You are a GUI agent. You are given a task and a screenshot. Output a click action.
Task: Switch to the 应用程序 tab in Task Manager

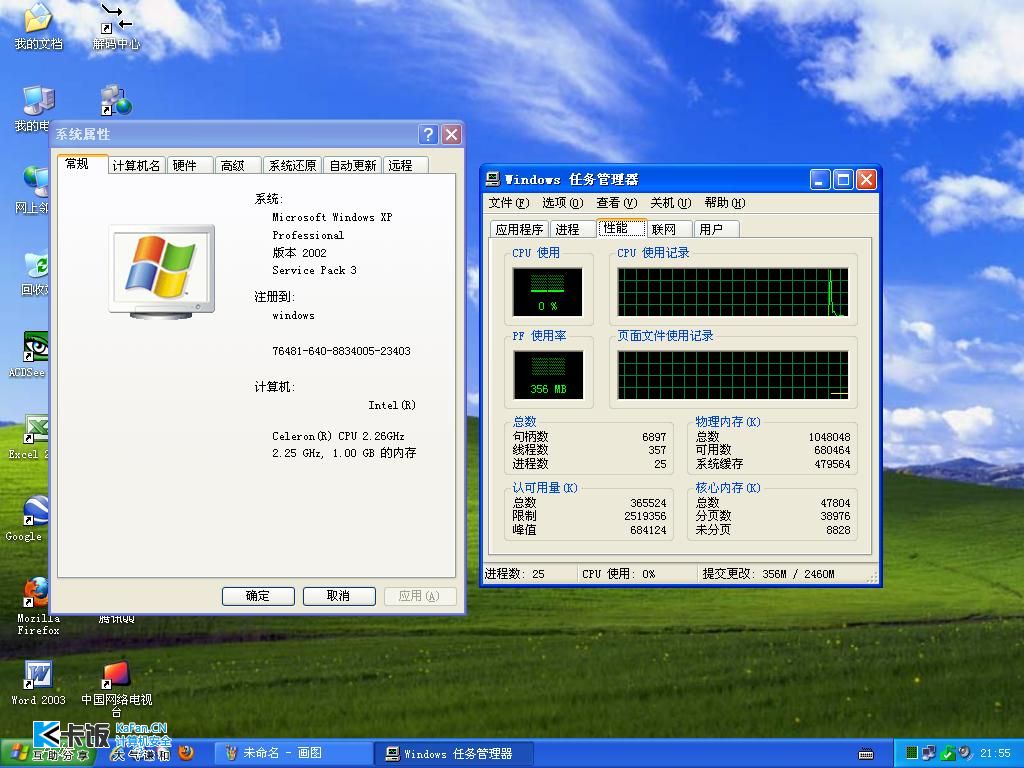pyautogui.click(x=519, y=229)
